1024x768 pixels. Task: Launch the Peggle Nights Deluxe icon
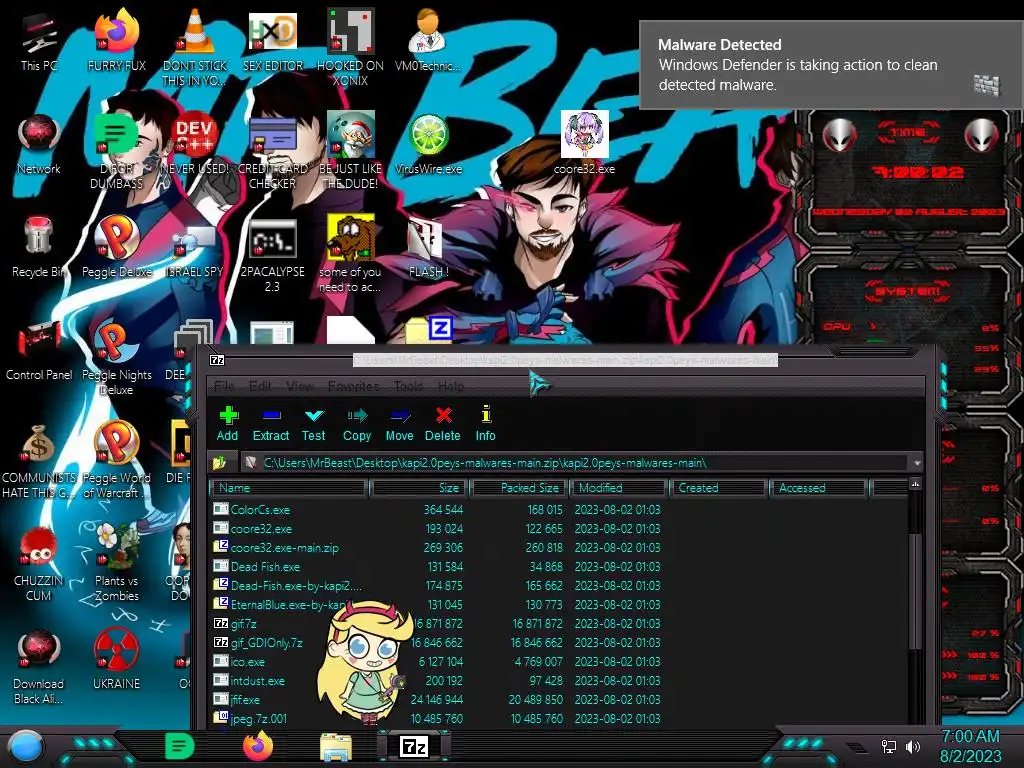click(116, 358)
